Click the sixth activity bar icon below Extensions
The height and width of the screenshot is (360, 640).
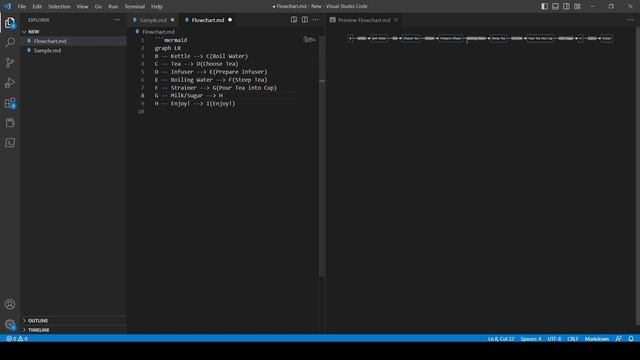(x=10, y=123)
